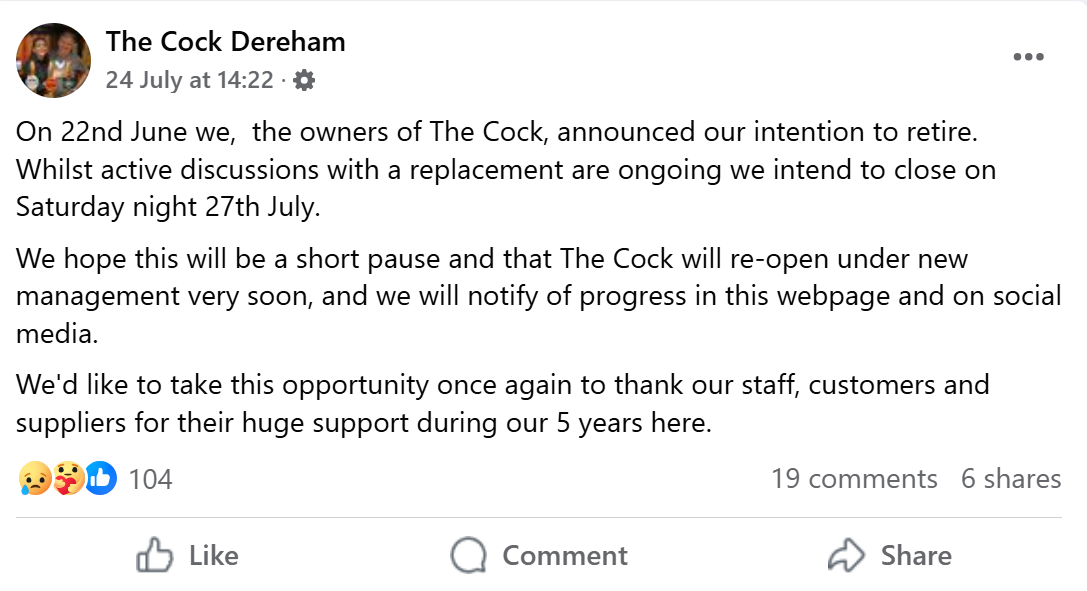
Task: Click the outlined thumbs-up Like icon
Action: 155,556
